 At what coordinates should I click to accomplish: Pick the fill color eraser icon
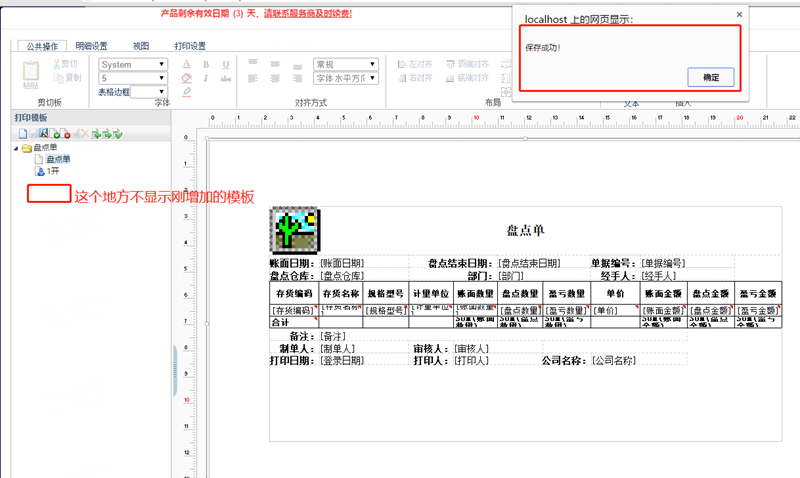(x=187, y=78)
